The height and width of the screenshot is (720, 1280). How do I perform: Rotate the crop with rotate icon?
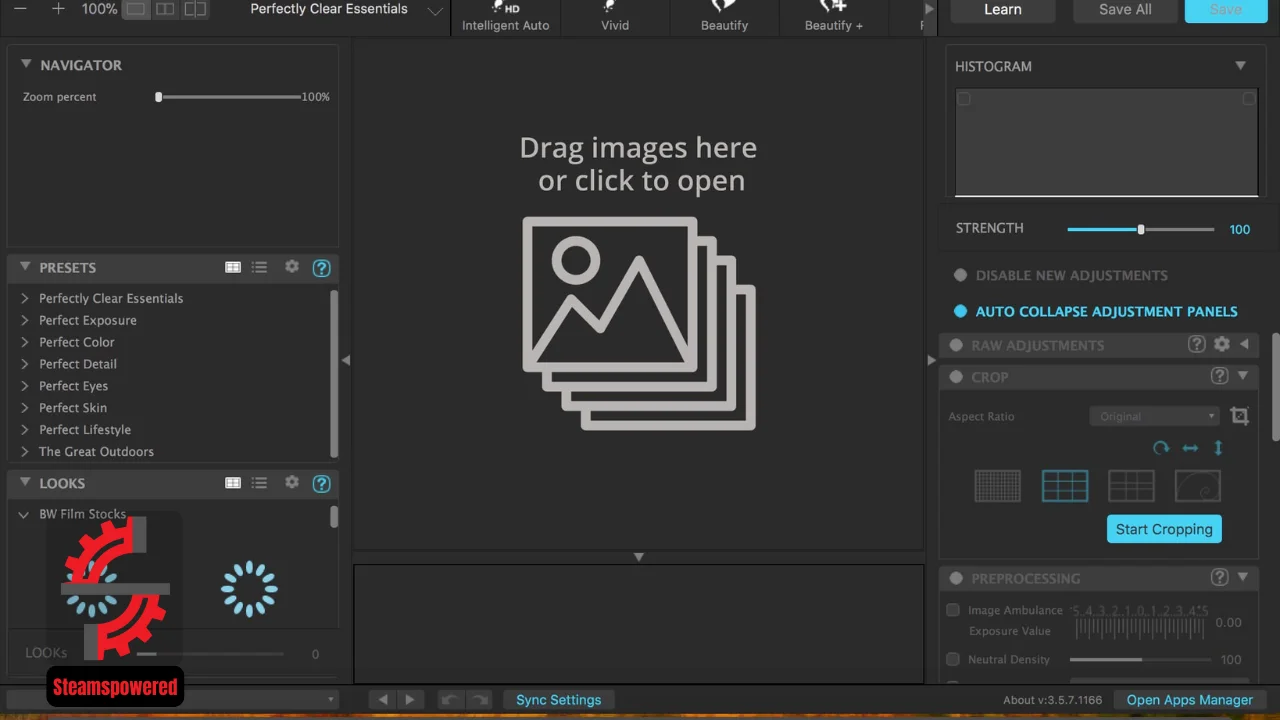[1161, 448]
